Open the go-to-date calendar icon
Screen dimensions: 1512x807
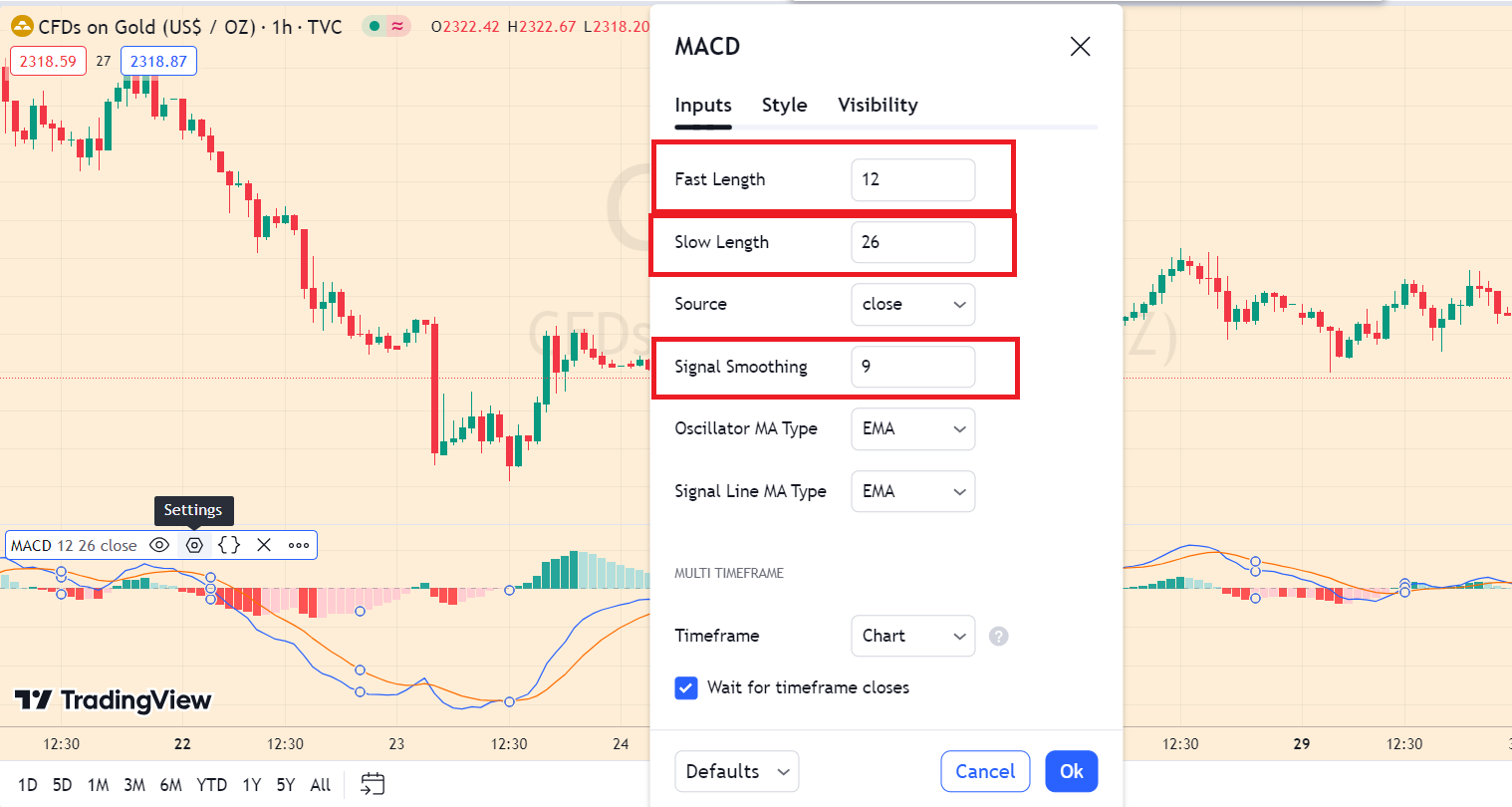[x=373, y=784]
